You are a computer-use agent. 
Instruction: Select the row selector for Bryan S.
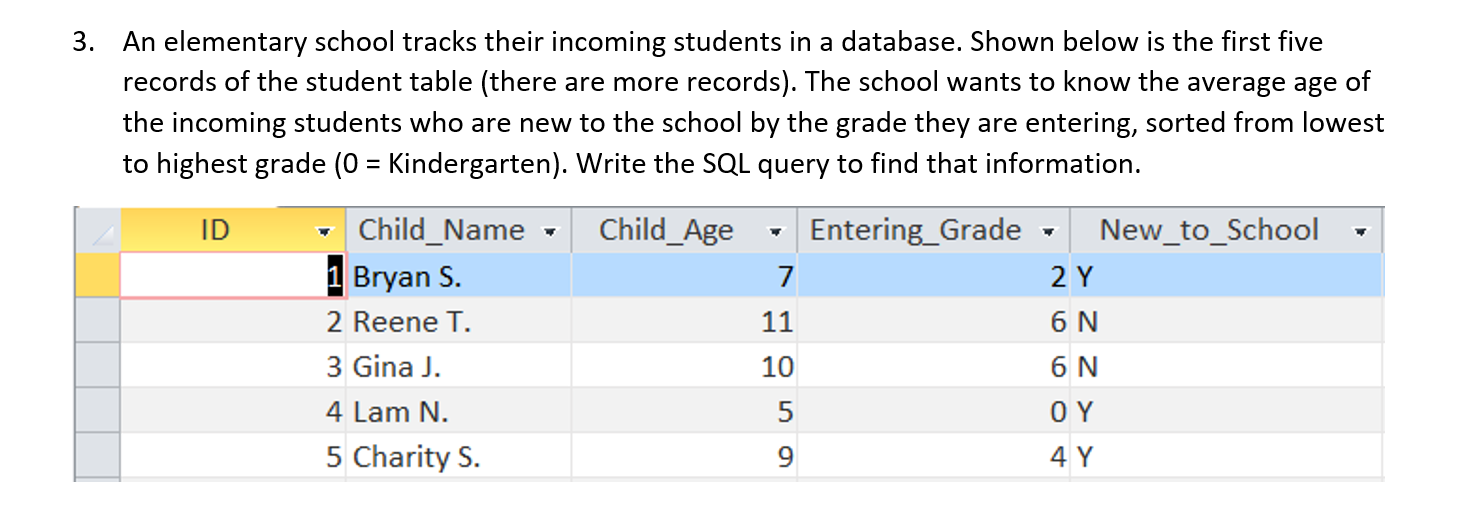point(97,275)
